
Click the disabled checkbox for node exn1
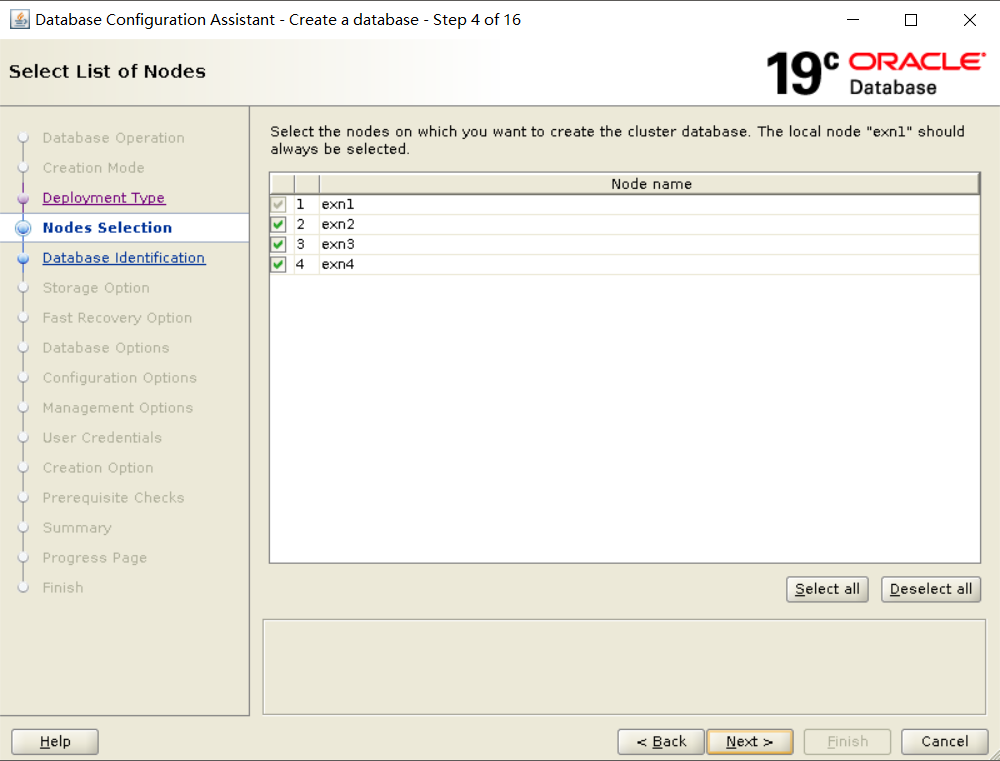[278, 205]
